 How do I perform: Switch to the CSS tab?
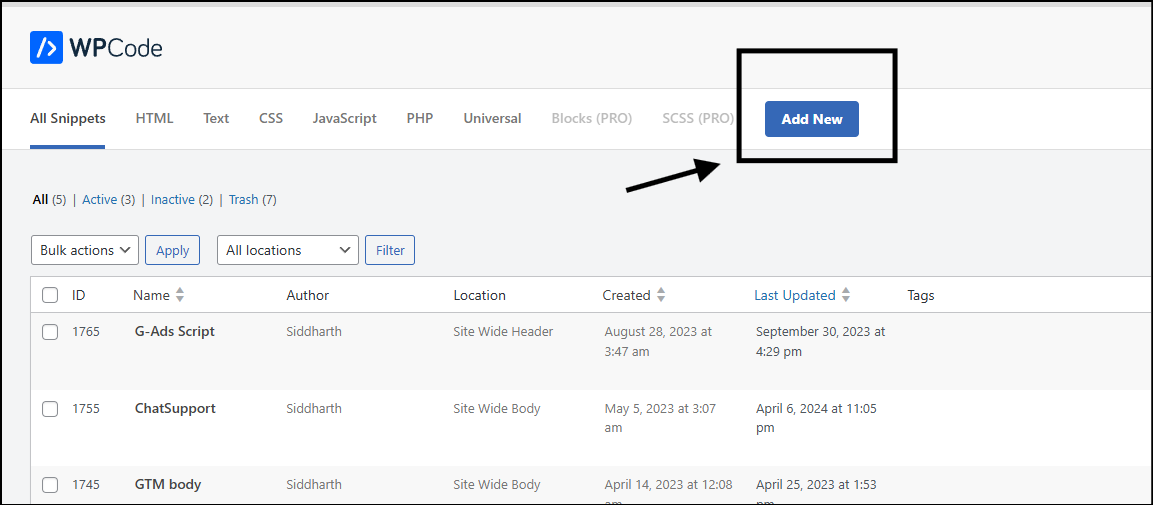tap(271, 118)
